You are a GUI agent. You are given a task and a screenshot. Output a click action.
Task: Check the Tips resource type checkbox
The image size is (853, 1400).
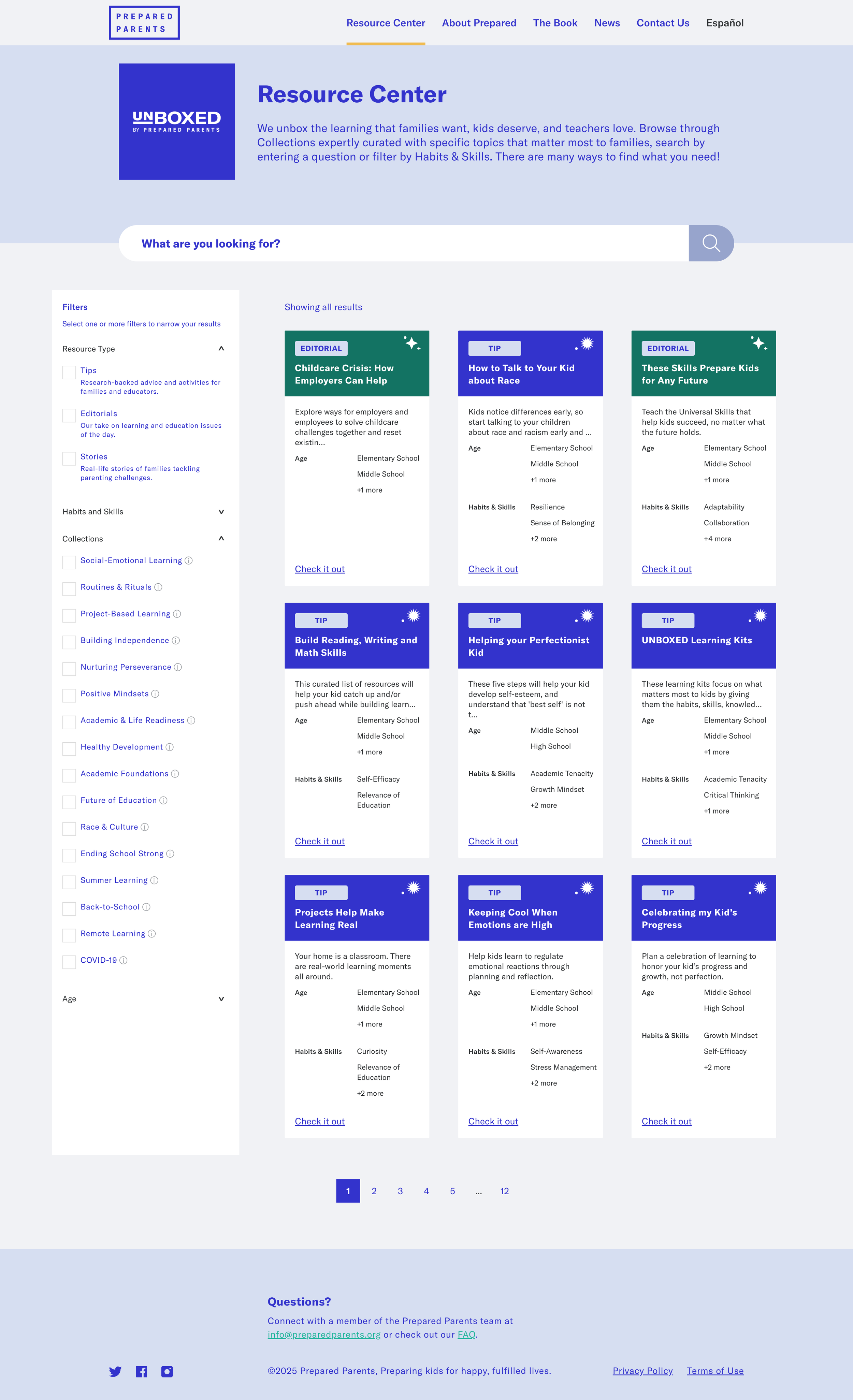pyautogui.click(x=69, y=373)
